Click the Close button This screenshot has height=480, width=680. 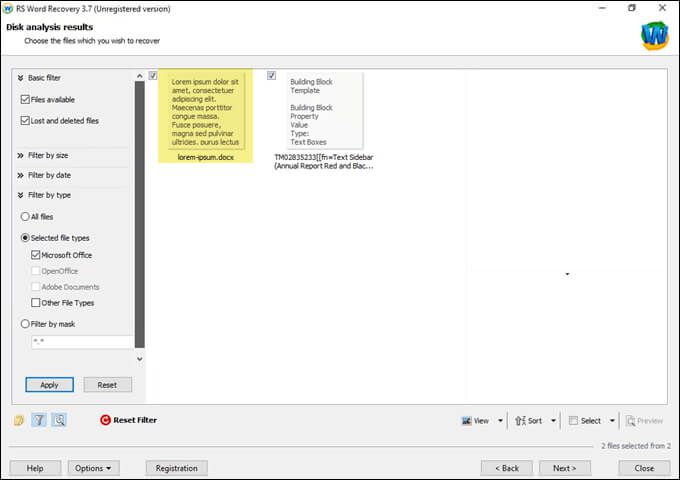[x=644, y=468]
